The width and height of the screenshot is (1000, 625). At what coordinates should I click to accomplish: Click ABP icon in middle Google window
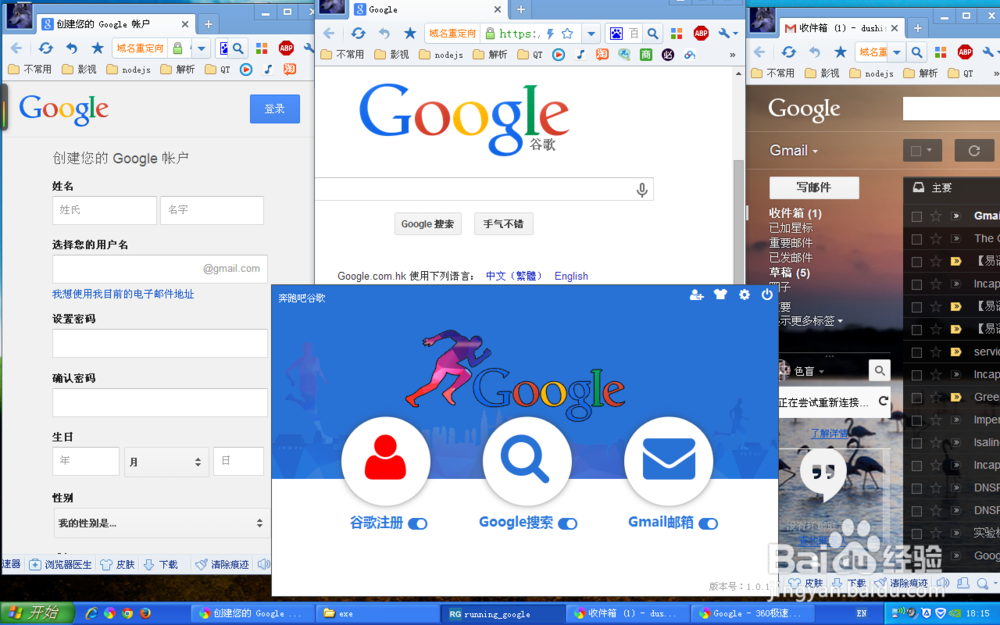pos(700,33)
